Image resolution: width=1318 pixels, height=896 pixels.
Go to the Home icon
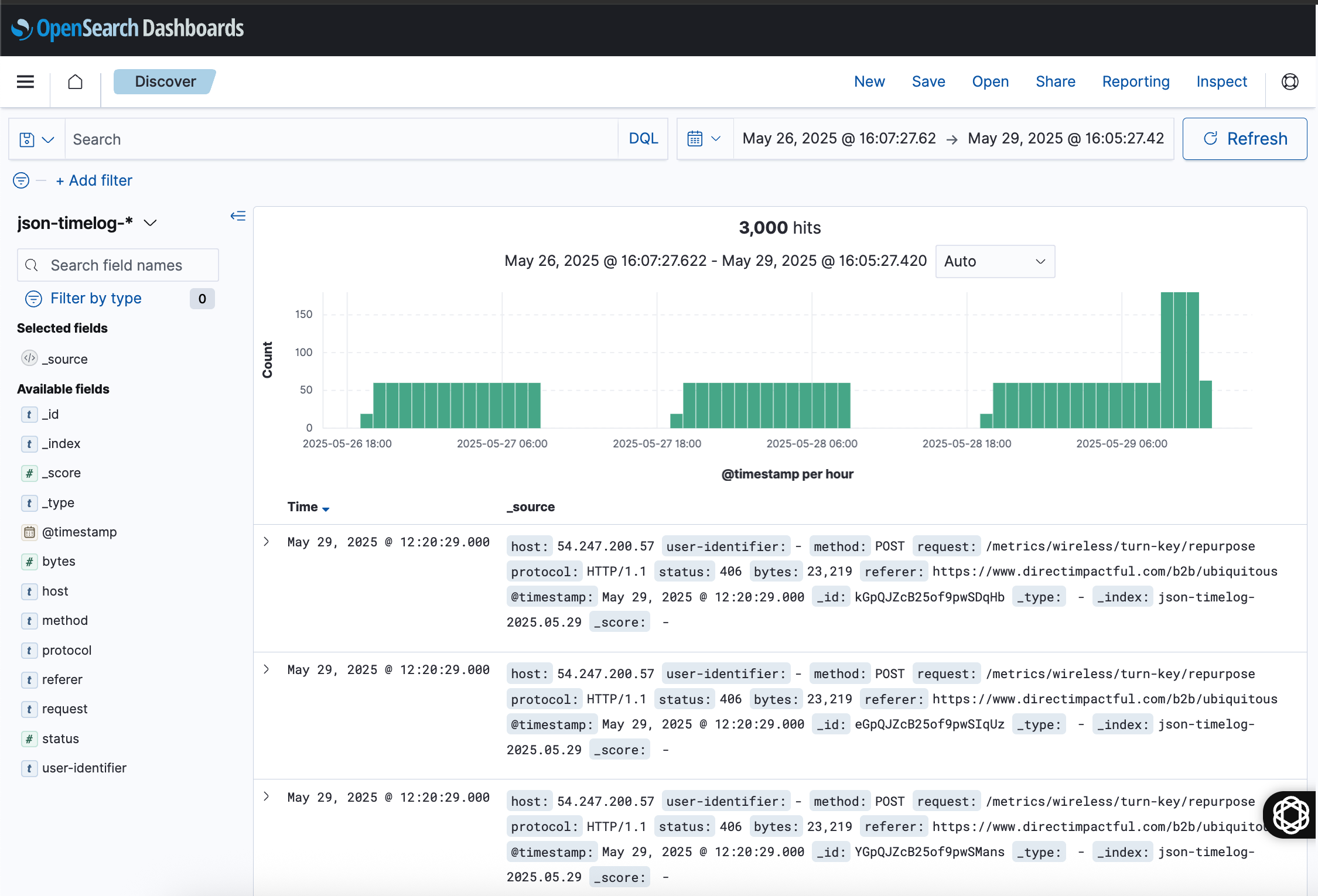pos(75,81)
